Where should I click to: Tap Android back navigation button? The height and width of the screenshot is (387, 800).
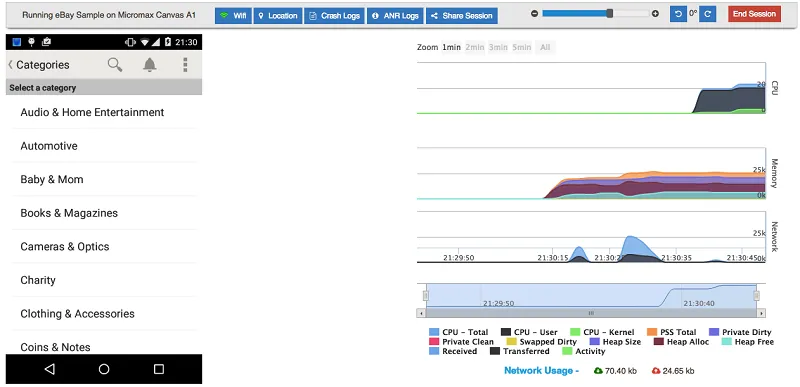point(49,369)
